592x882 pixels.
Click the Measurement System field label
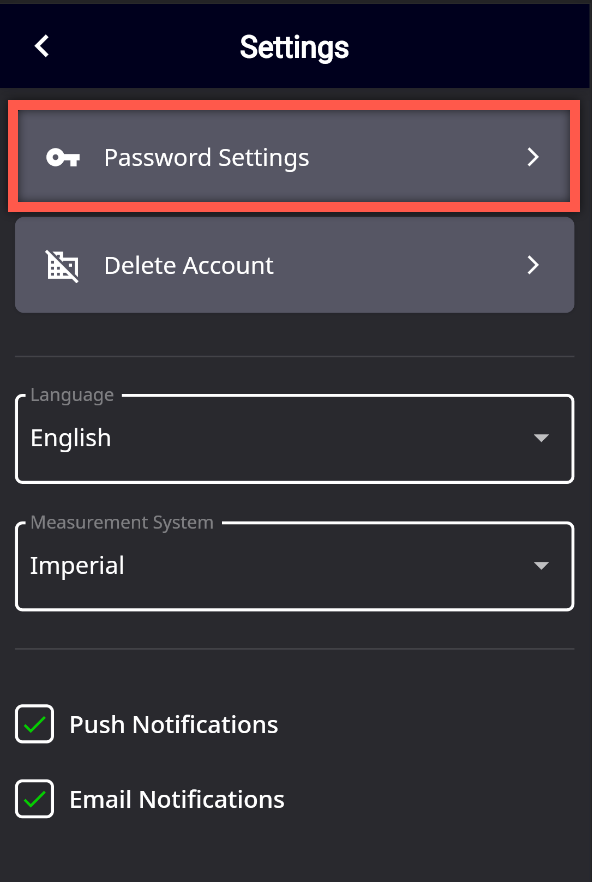122,523
